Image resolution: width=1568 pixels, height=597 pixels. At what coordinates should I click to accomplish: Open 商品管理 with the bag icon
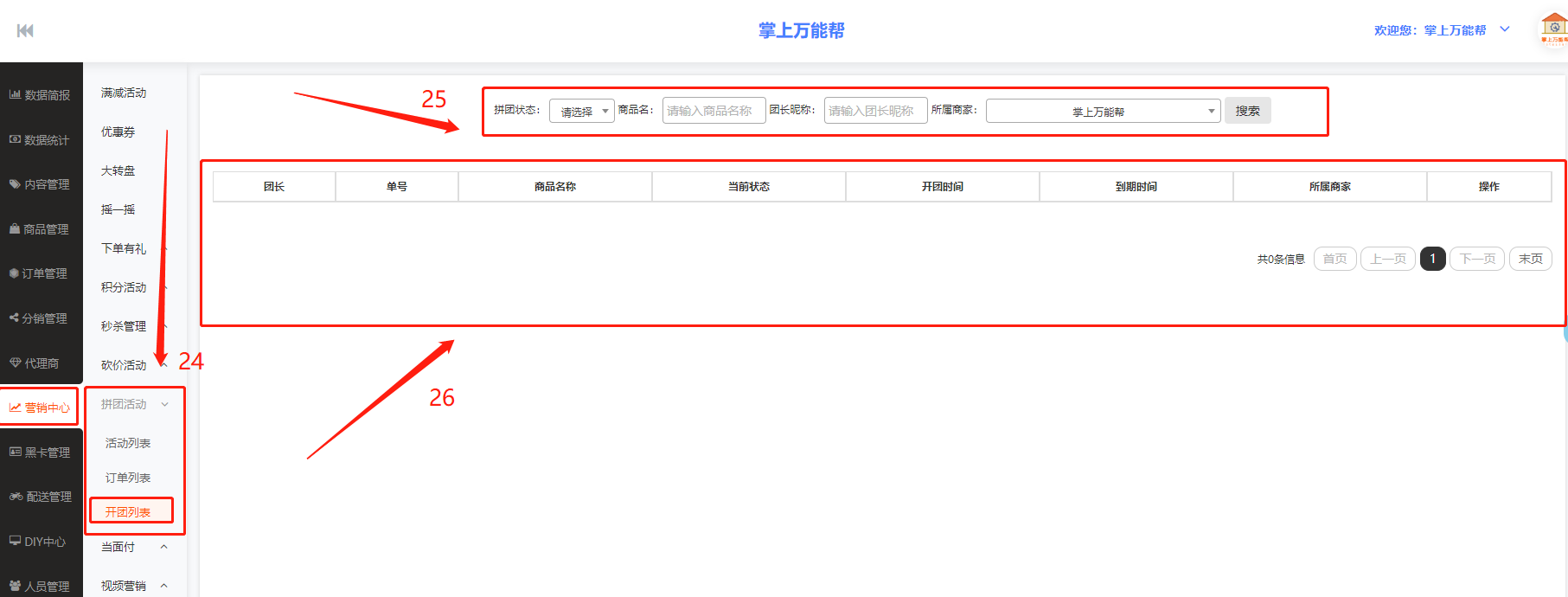[x=40, y=229]
